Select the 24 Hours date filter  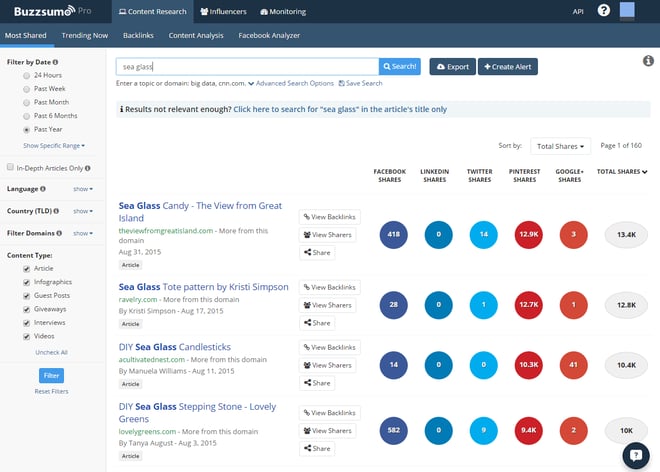(27, 76)
